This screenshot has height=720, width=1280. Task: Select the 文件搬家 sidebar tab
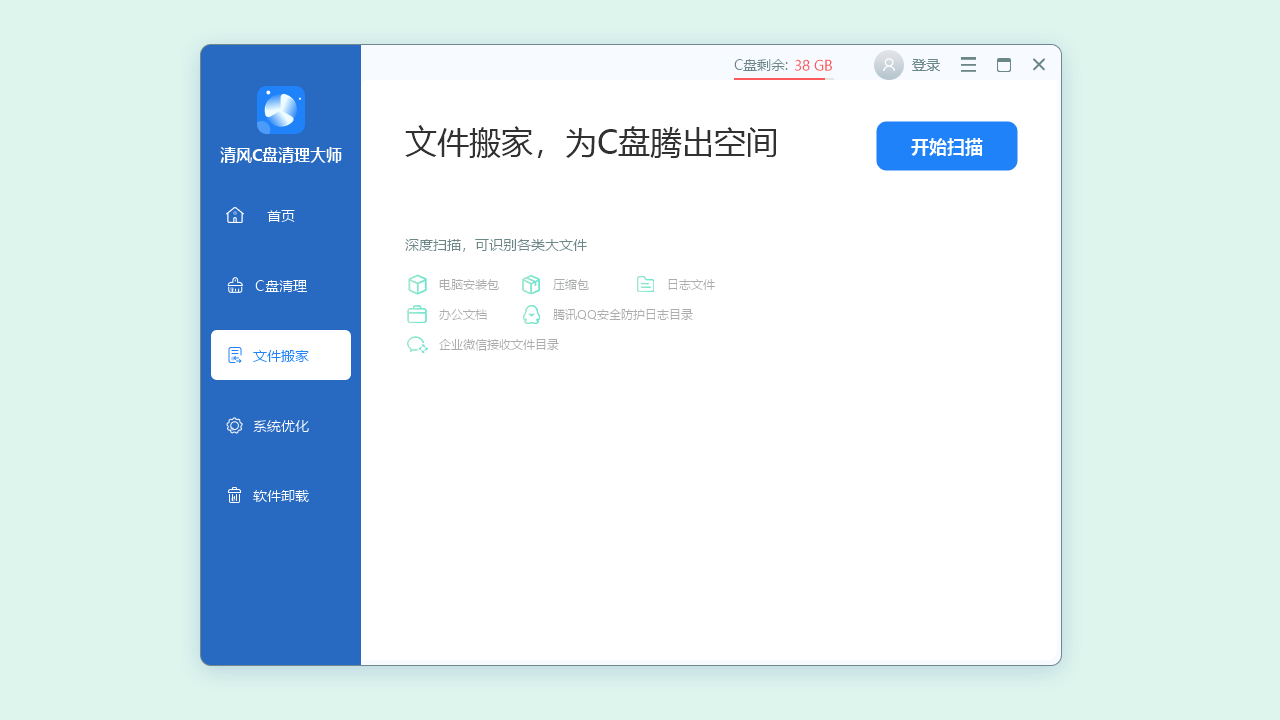[x=281, y=354]
